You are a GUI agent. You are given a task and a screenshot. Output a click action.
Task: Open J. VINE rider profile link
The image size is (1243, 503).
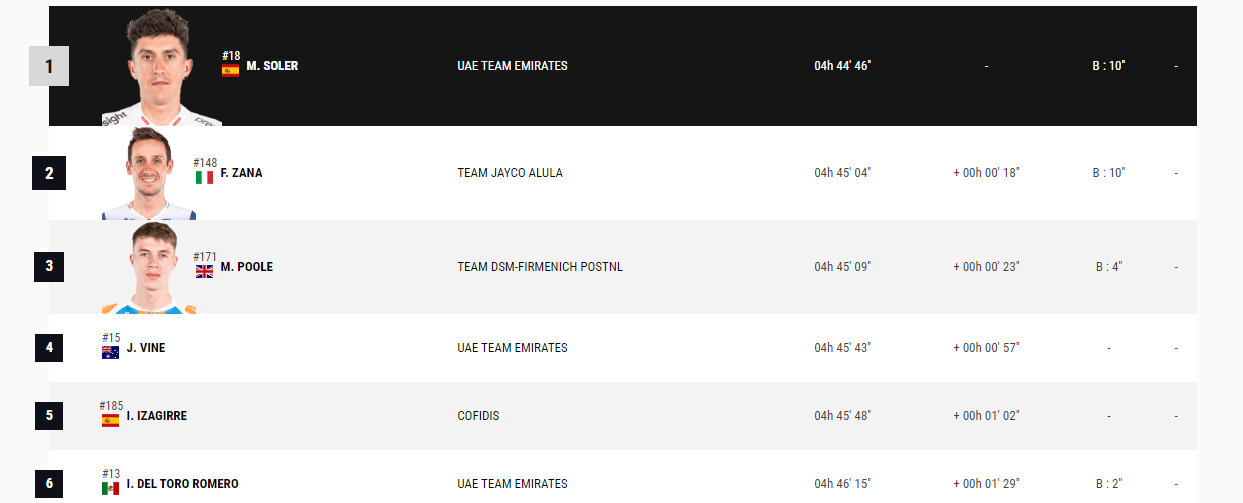tap(144, 348)
